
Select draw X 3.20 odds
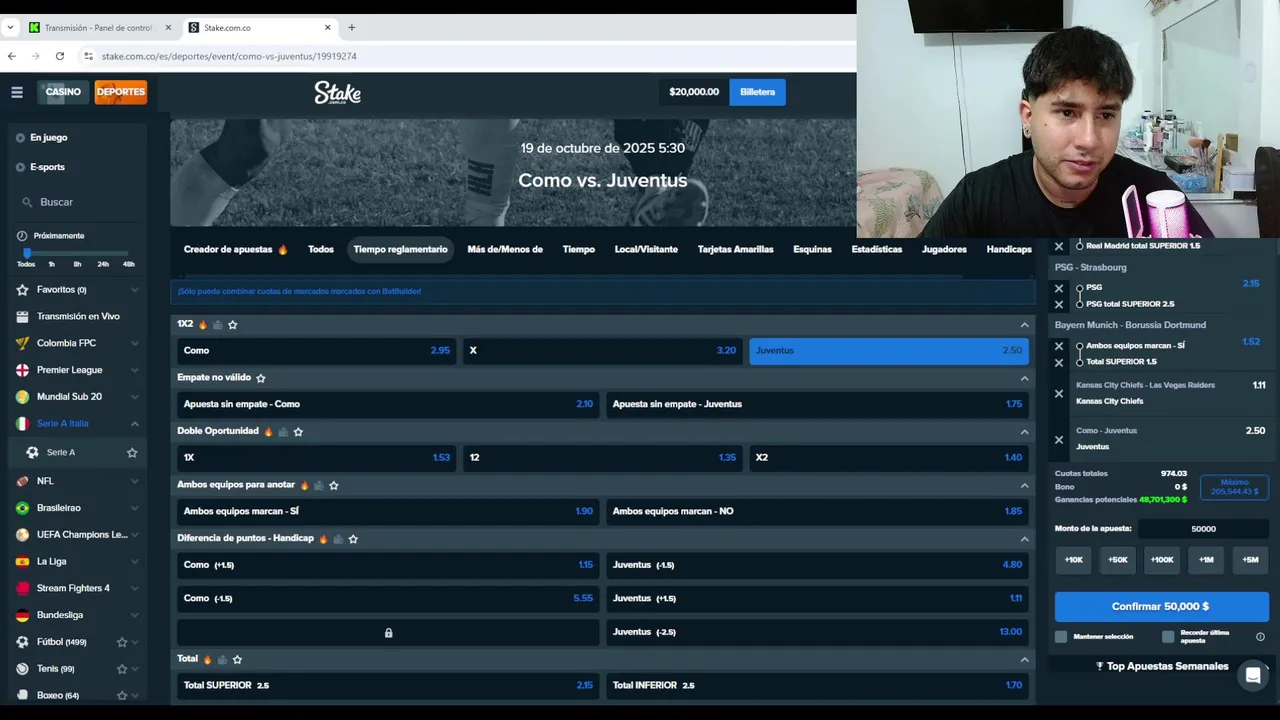point(602,351)
